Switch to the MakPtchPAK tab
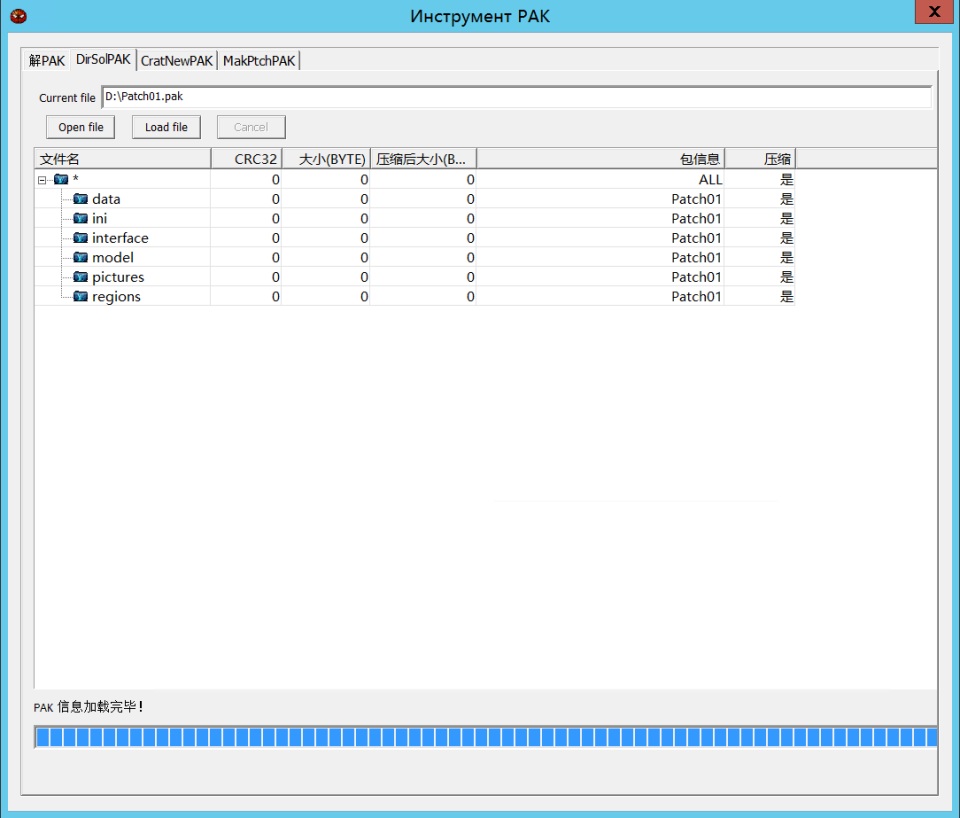The height and width of the screenshot is (818, 960). (259, 61)
